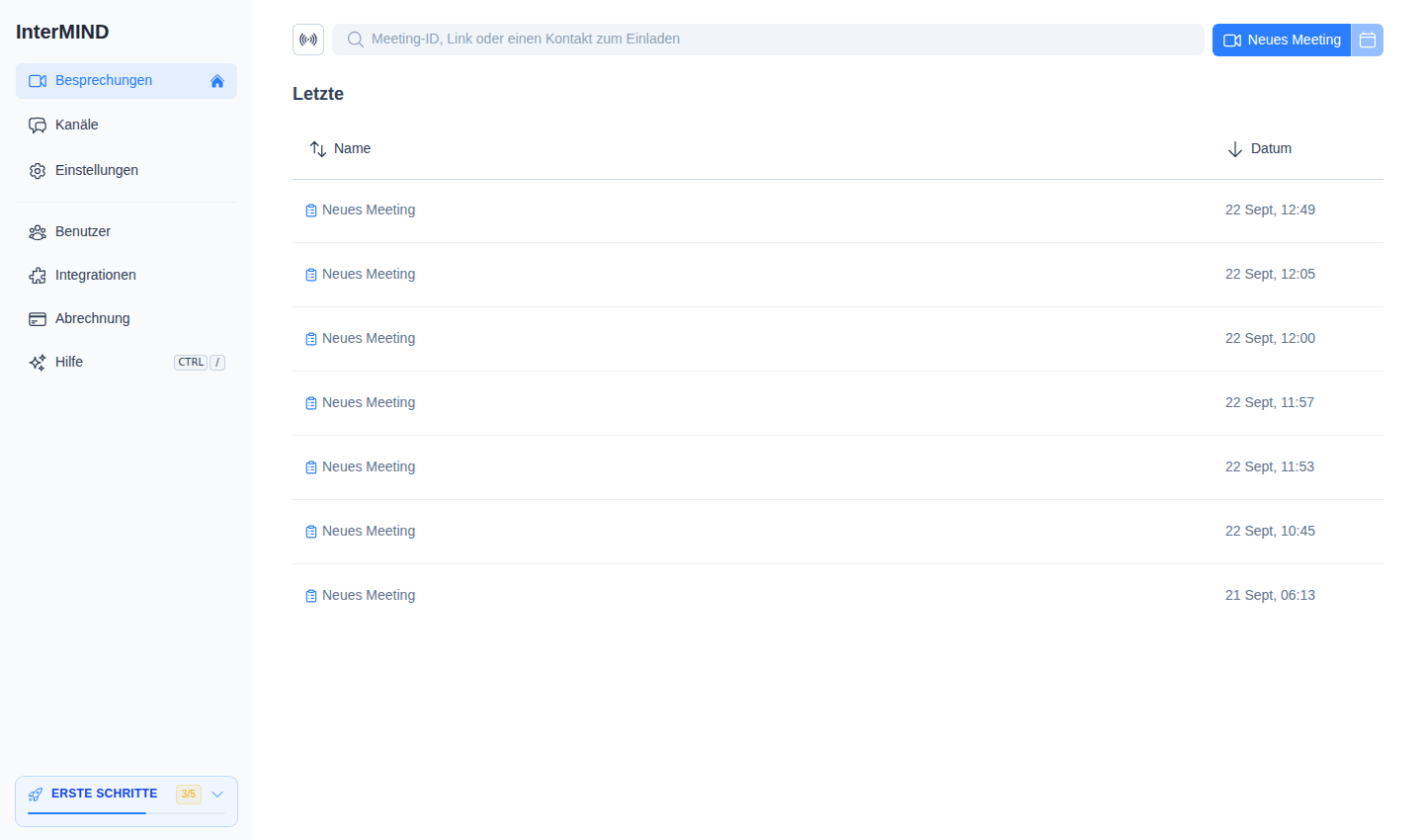
Task: Click the ERSTE SCHRITTE label
Action: (x=105, y=794)
